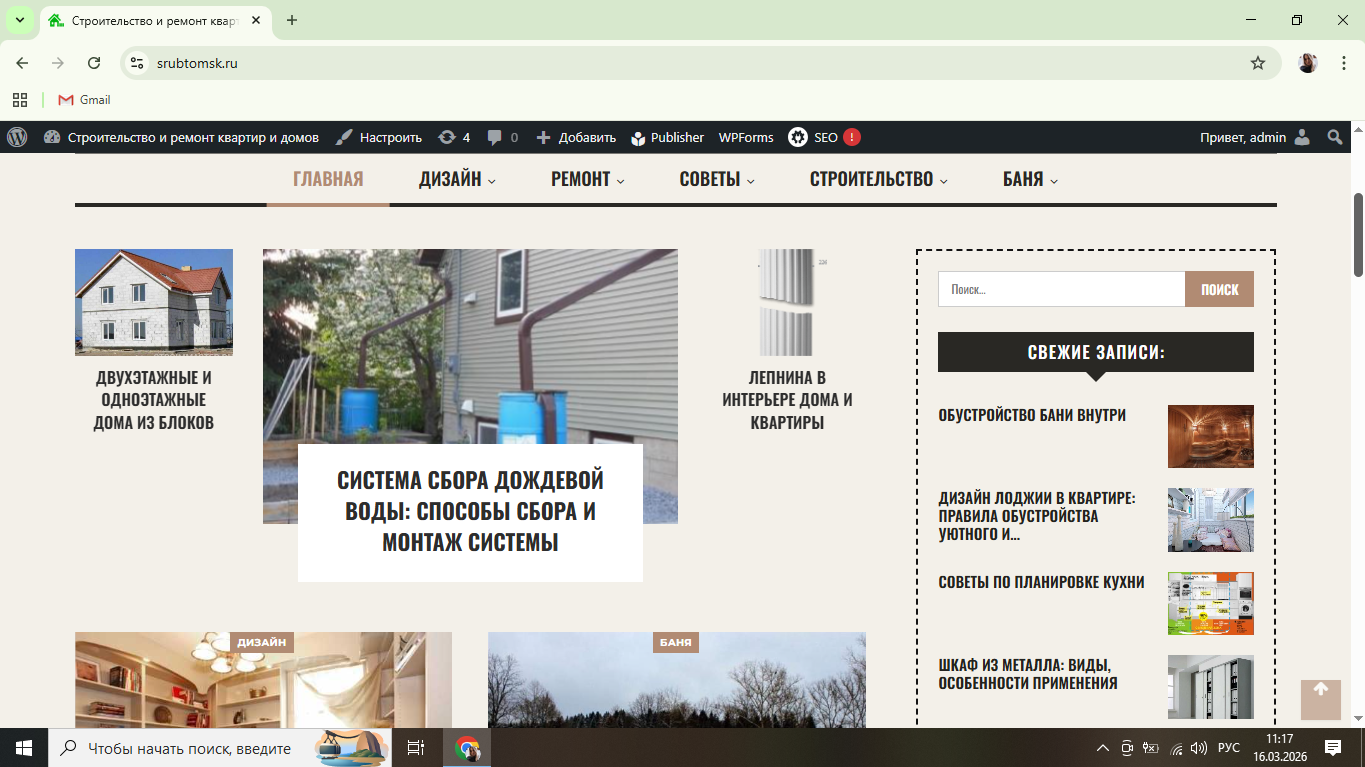Open the sauna interior thumbnail in recent posts

click(x=1211, y=436)
